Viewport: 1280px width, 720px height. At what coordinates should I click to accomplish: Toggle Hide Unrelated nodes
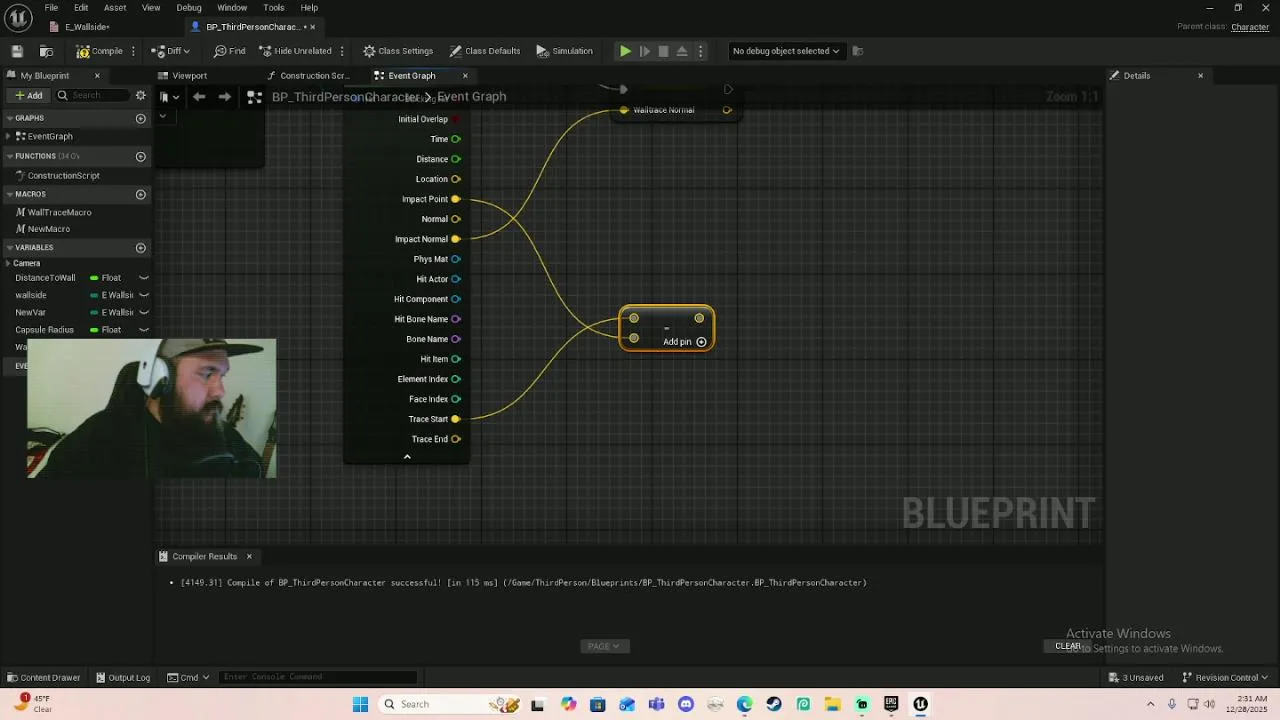coord(295,51)
